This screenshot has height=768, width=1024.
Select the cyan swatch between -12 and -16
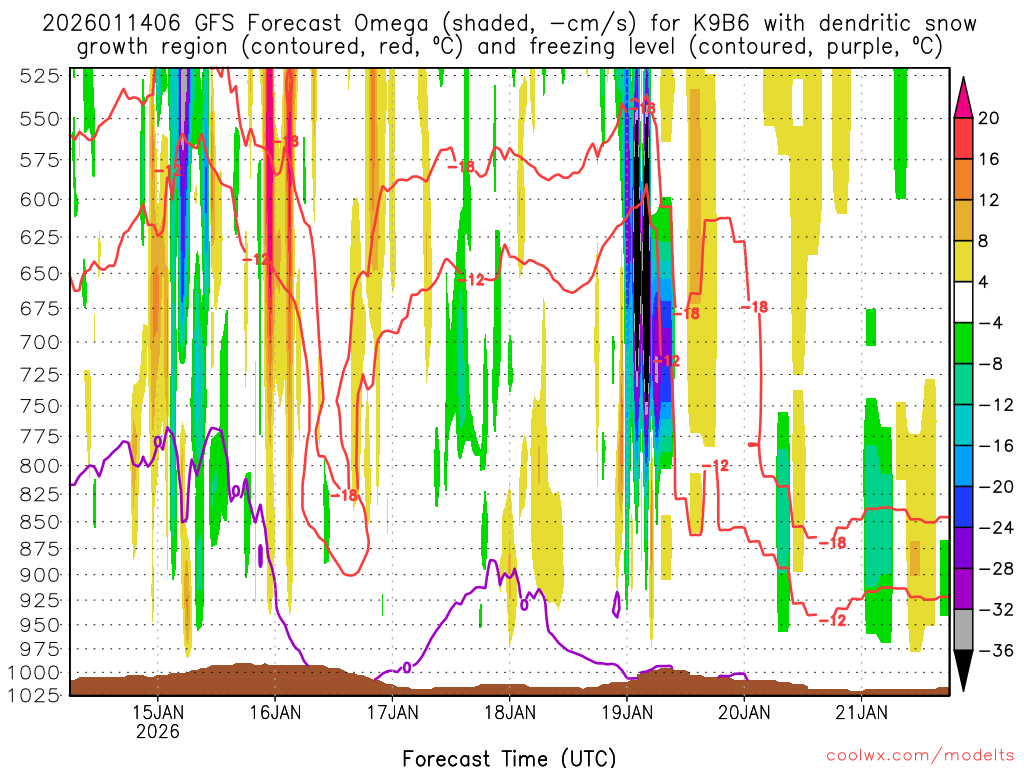pos(963,425)
